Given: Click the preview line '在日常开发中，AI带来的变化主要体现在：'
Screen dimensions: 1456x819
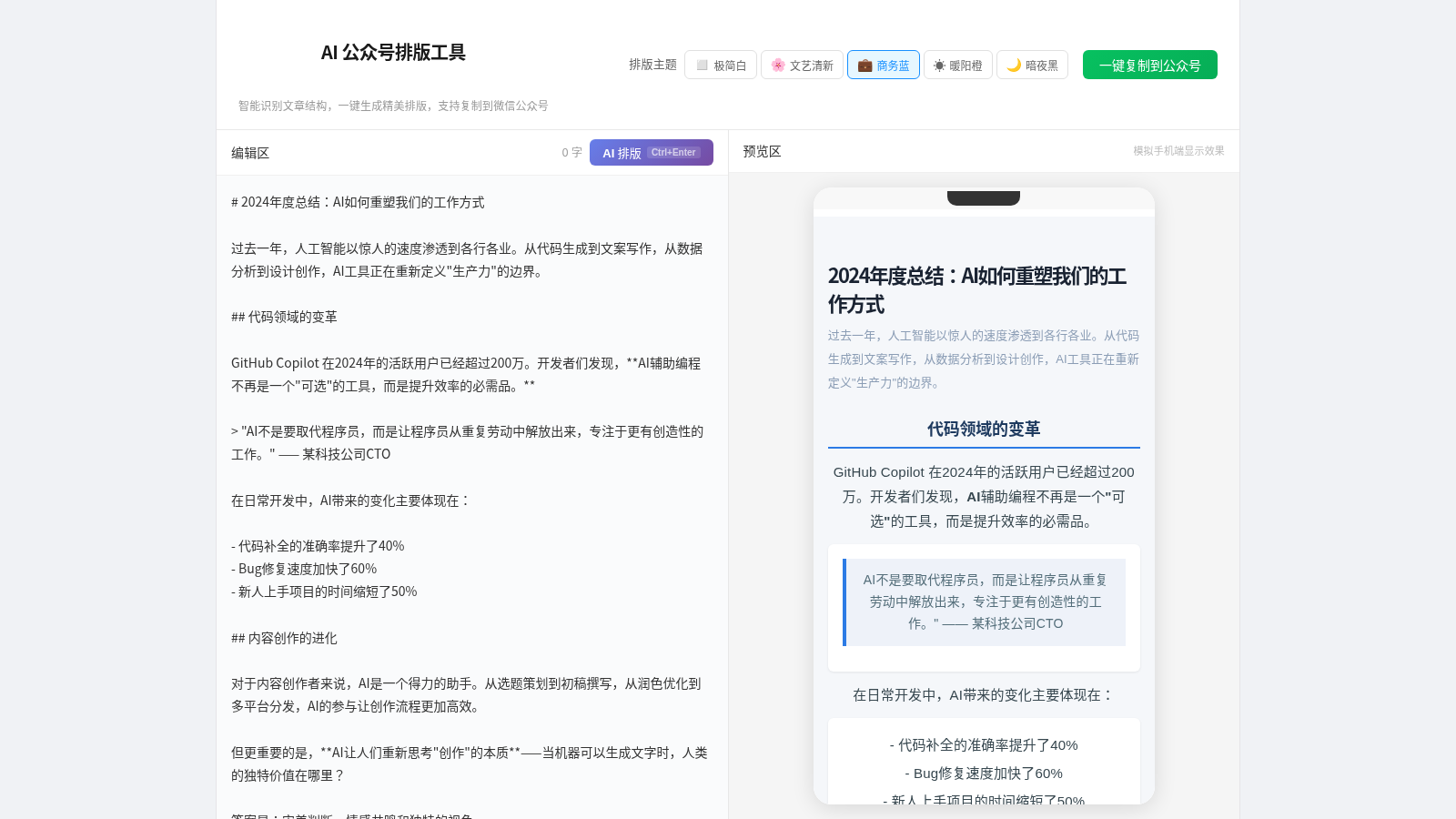Looking at the screenshot, I should pyautogui.click(x=984, y=695).
